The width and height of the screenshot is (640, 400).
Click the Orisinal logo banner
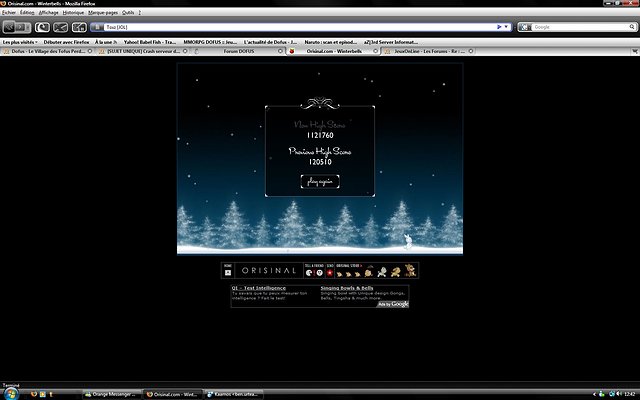point(269,271)
